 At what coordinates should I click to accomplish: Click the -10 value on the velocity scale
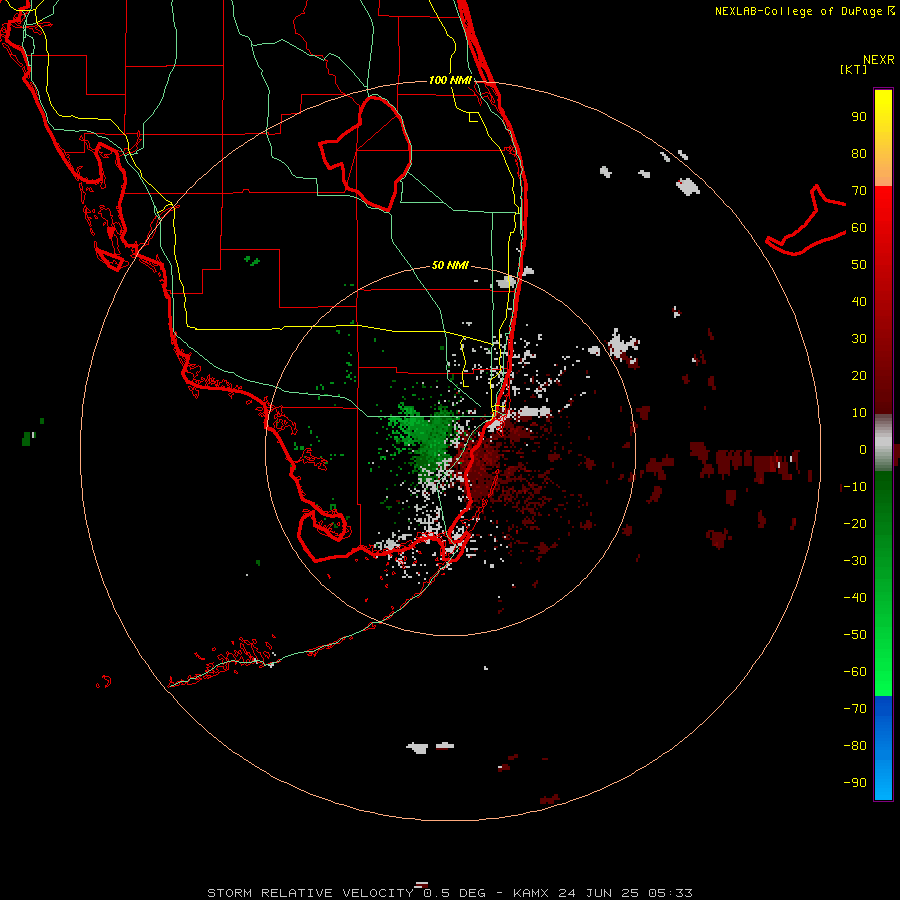(855, 487)
